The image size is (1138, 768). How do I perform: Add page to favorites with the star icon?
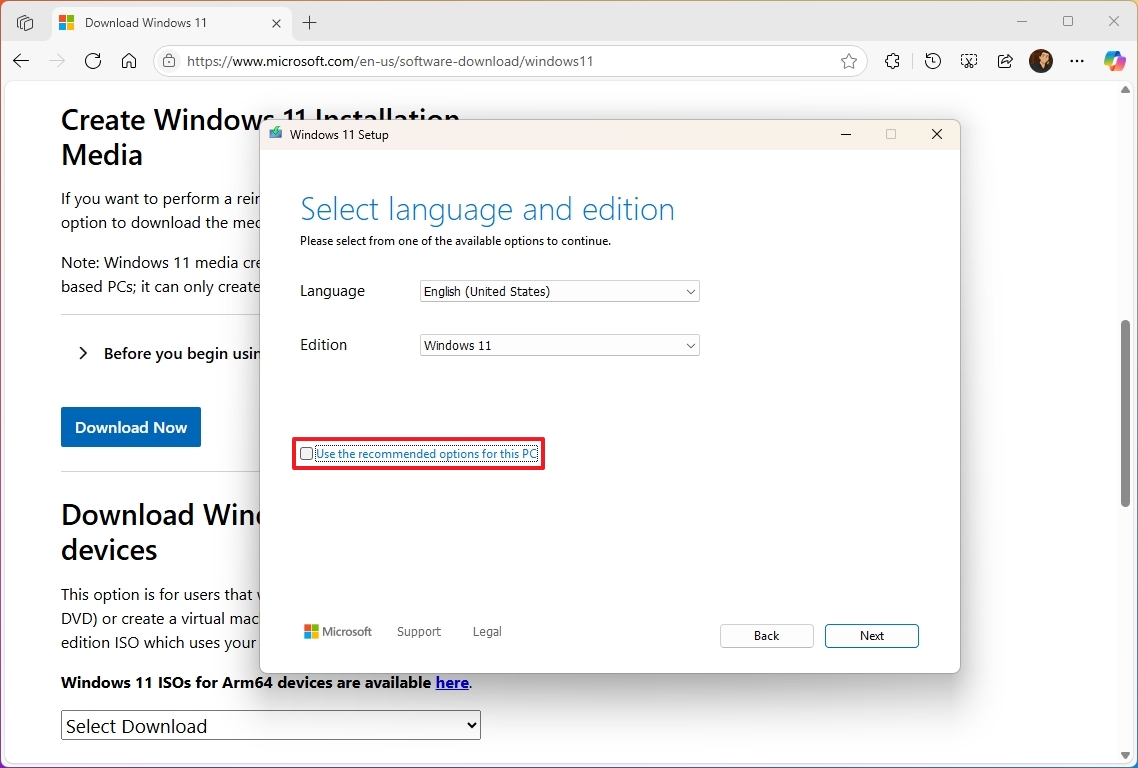(849, 61)
